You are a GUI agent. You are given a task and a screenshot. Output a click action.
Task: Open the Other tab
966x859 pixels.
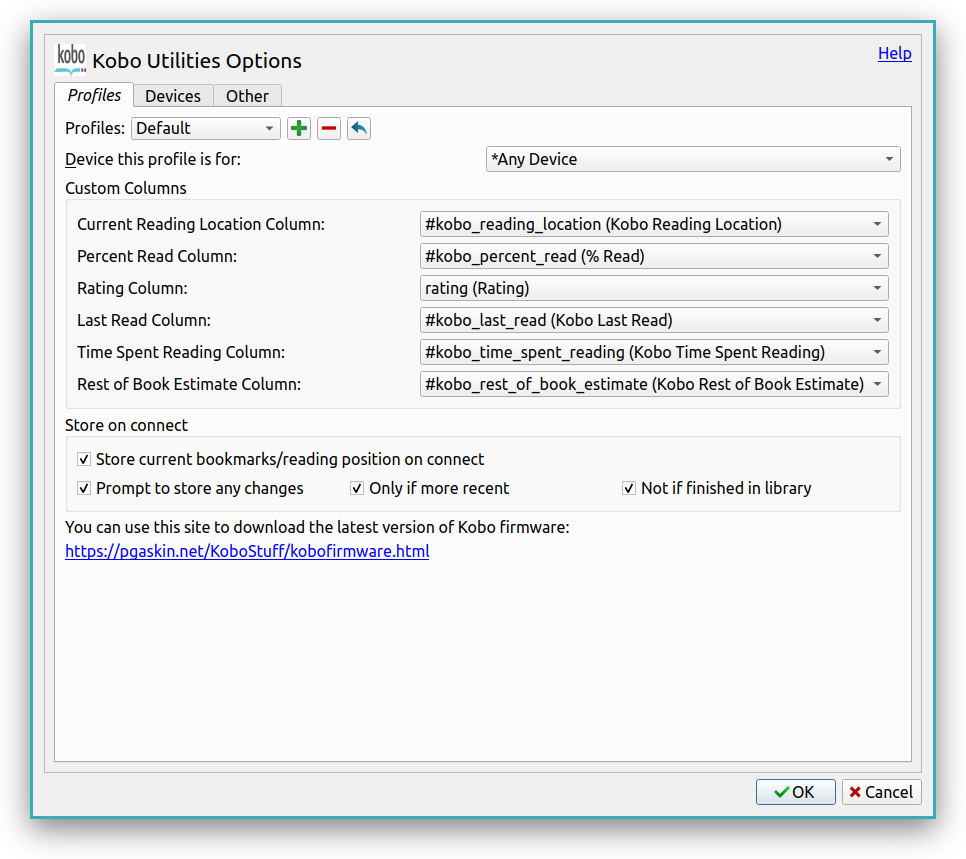point(247,96)
